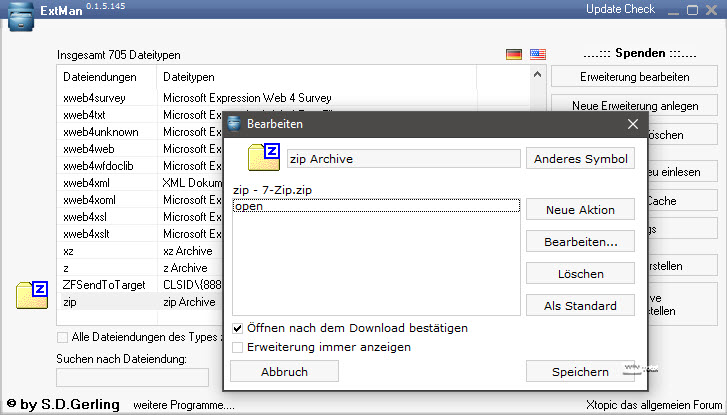Image resolution: width=727 pixels, height=415 pixels.
Task: Click the Bearbeiten... action button
Action: click(x=580, y=242)
